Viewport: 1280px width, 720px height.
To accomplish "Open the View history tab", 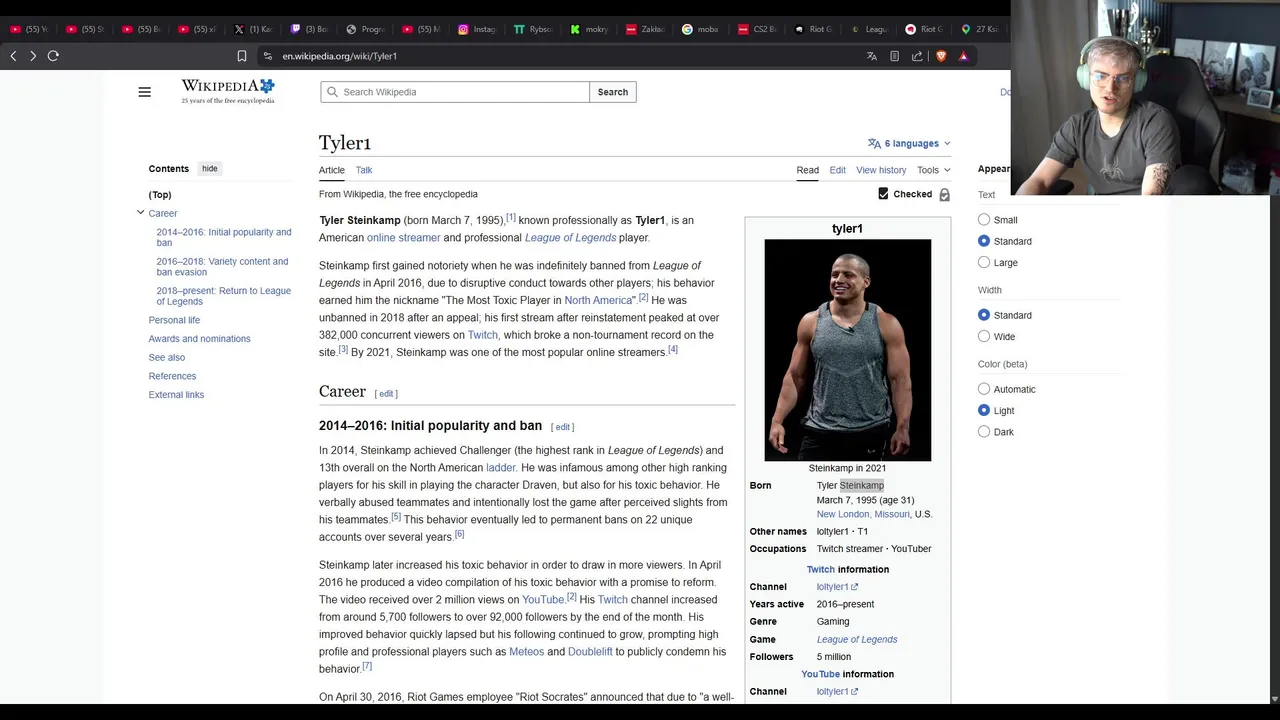I will tap(881, 170).
